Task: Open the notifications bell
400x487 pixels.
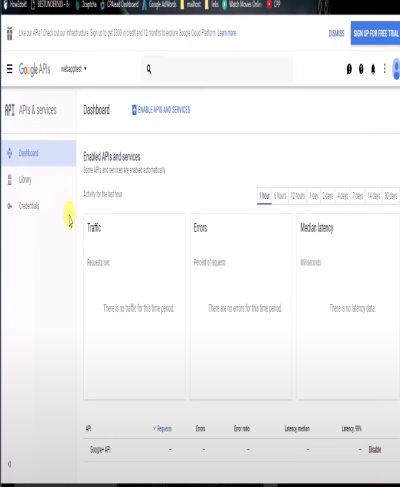Action: pyautogui.click(x=373, y=69)
